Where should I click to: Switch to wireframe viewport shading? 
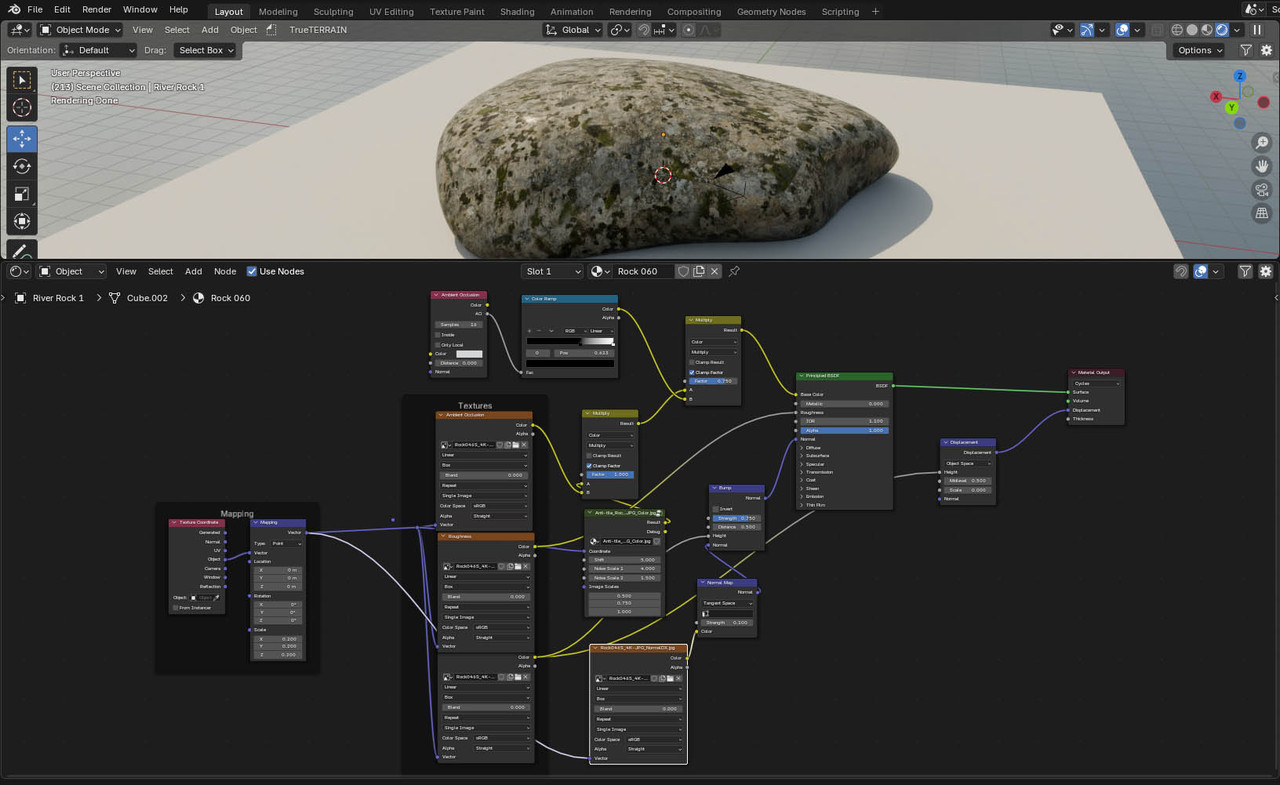pyautogui.click(x=1177, y=30)
